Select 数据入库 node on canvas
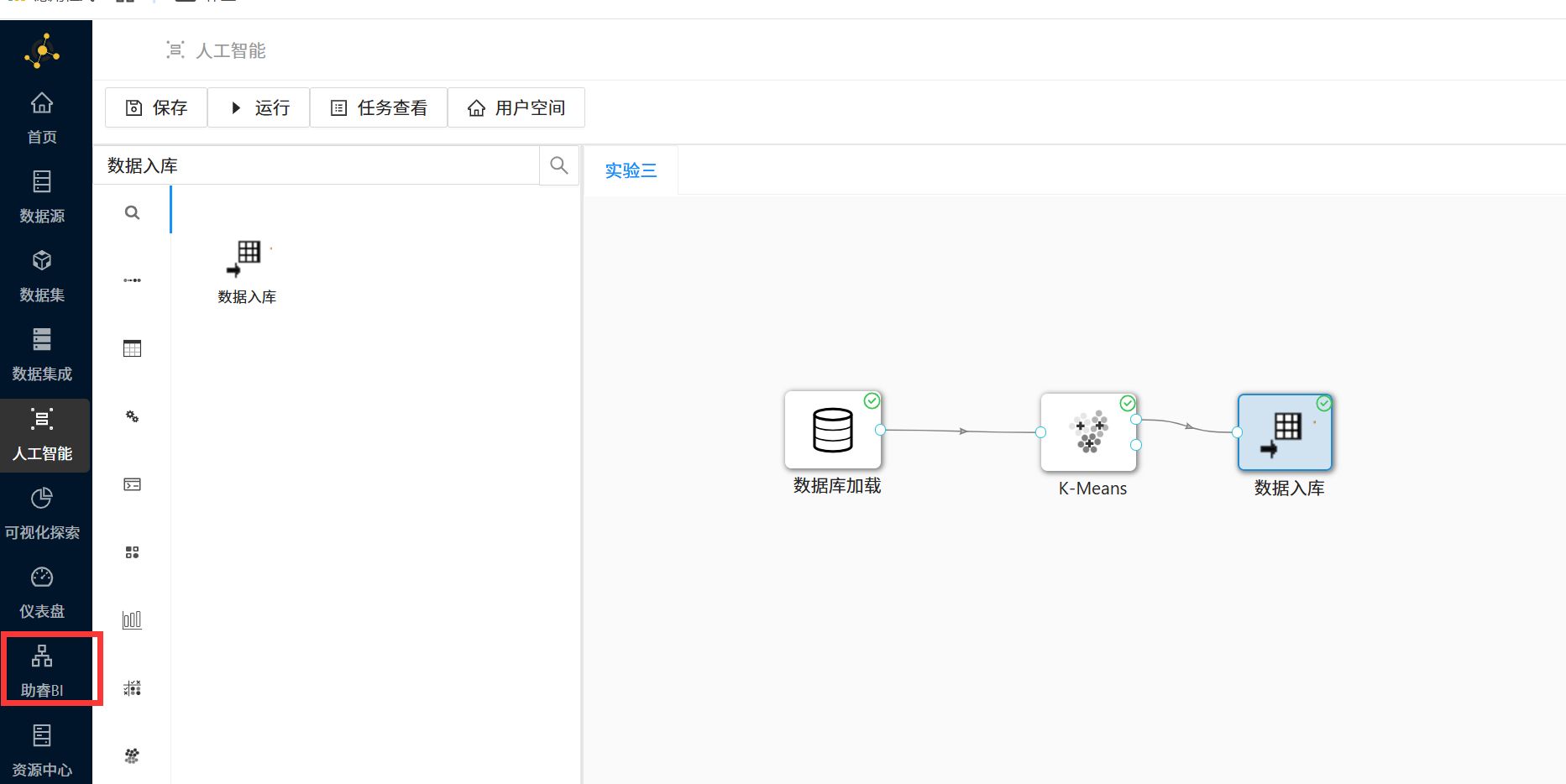This screenshot has width=1566, height=784. point(1285,432)
